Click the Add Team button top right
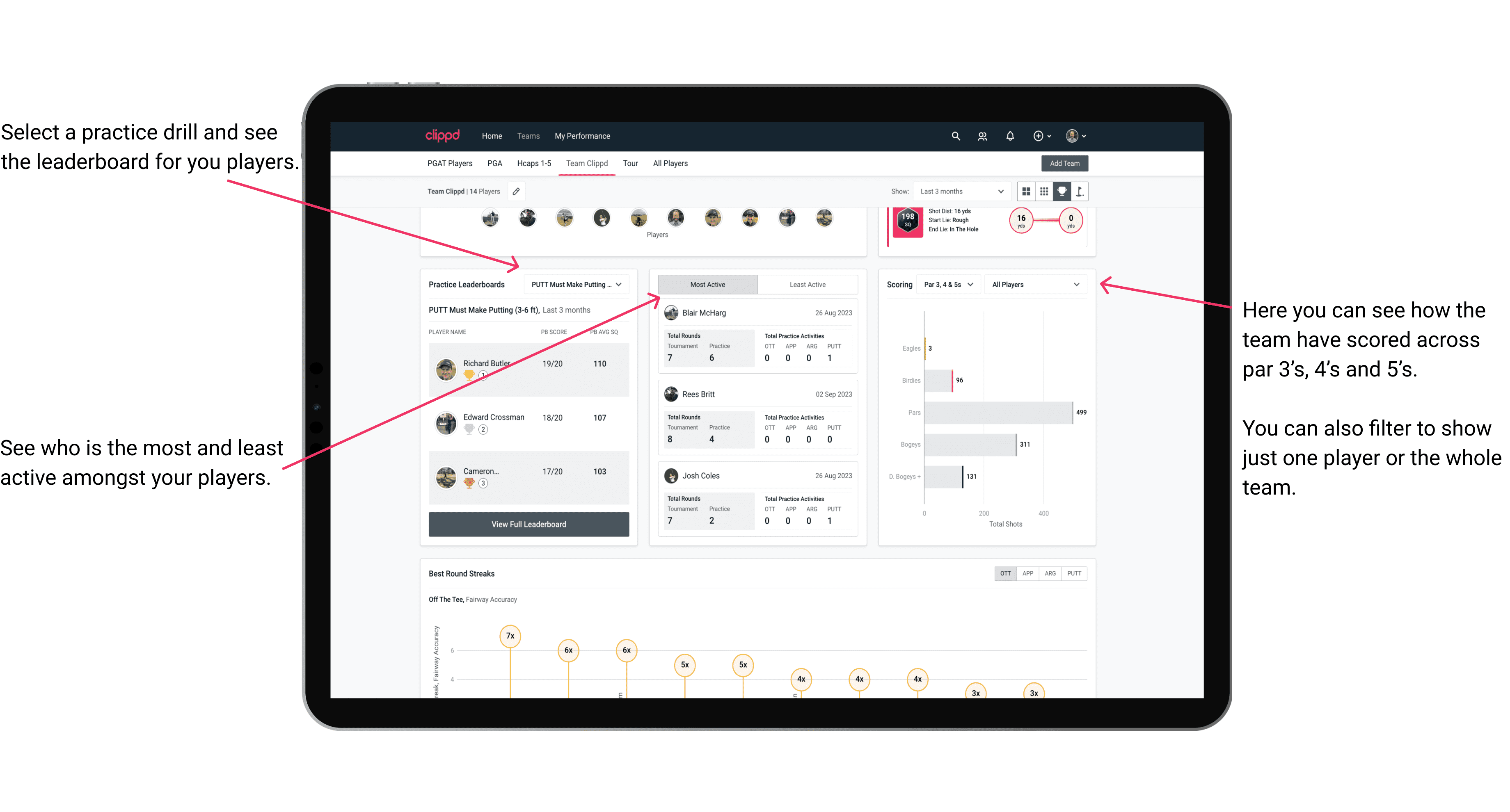 click(x=1065, y=163)
